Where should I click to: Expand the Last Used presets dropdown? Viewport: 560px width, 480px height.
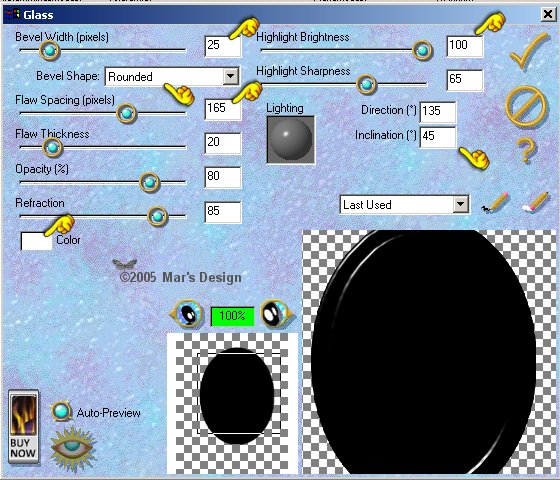[460, 204]
